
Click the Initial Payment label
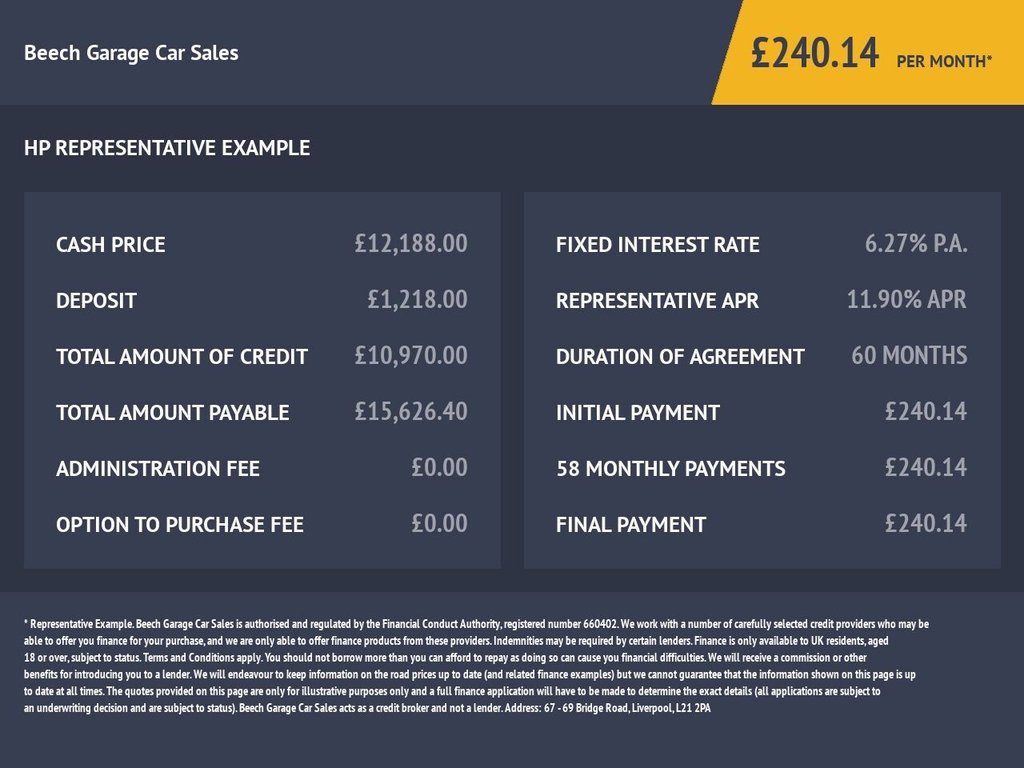638,412
